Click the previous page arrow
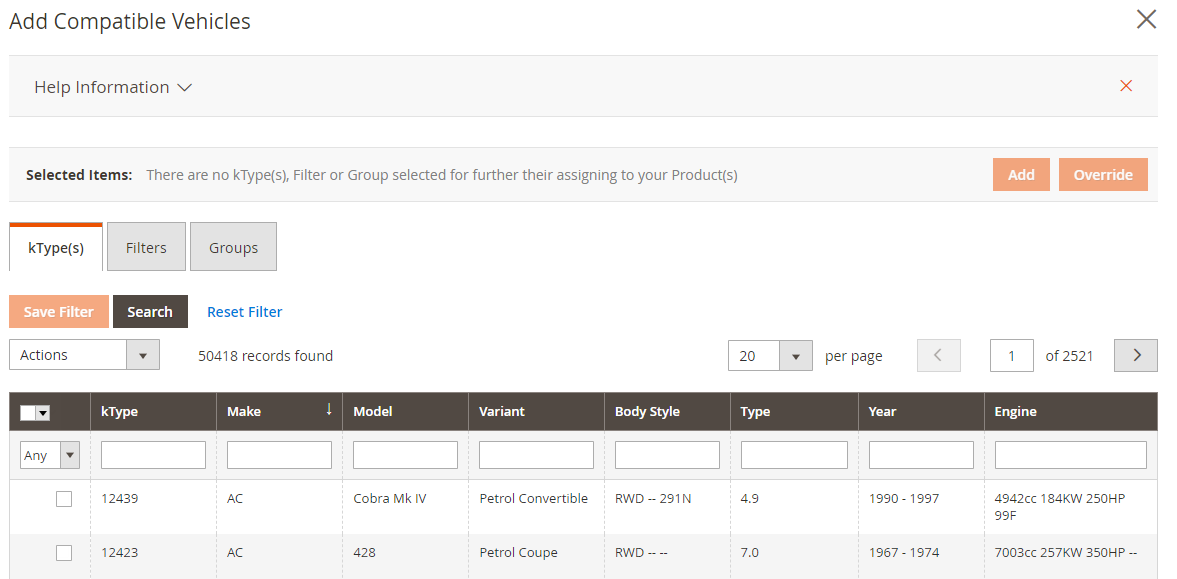Screen dimensions: 1177x579 [938, 355]
